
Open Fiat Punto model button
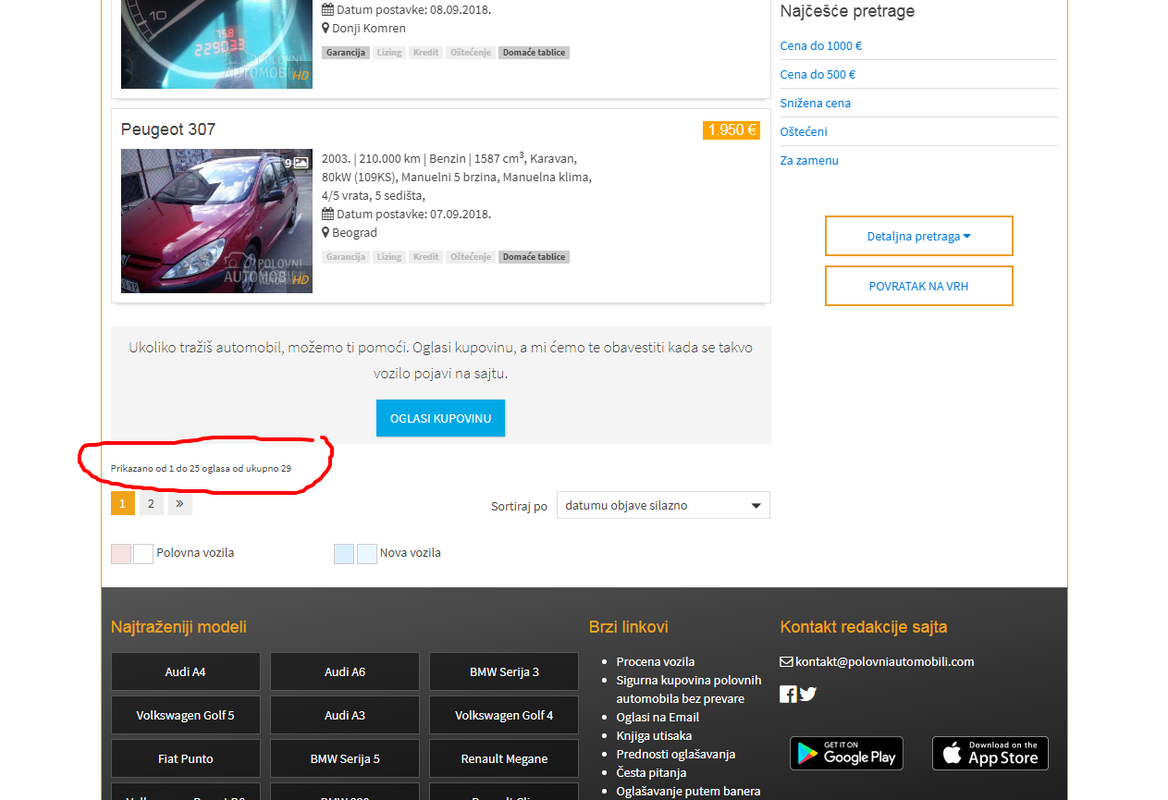click(185, 759)
